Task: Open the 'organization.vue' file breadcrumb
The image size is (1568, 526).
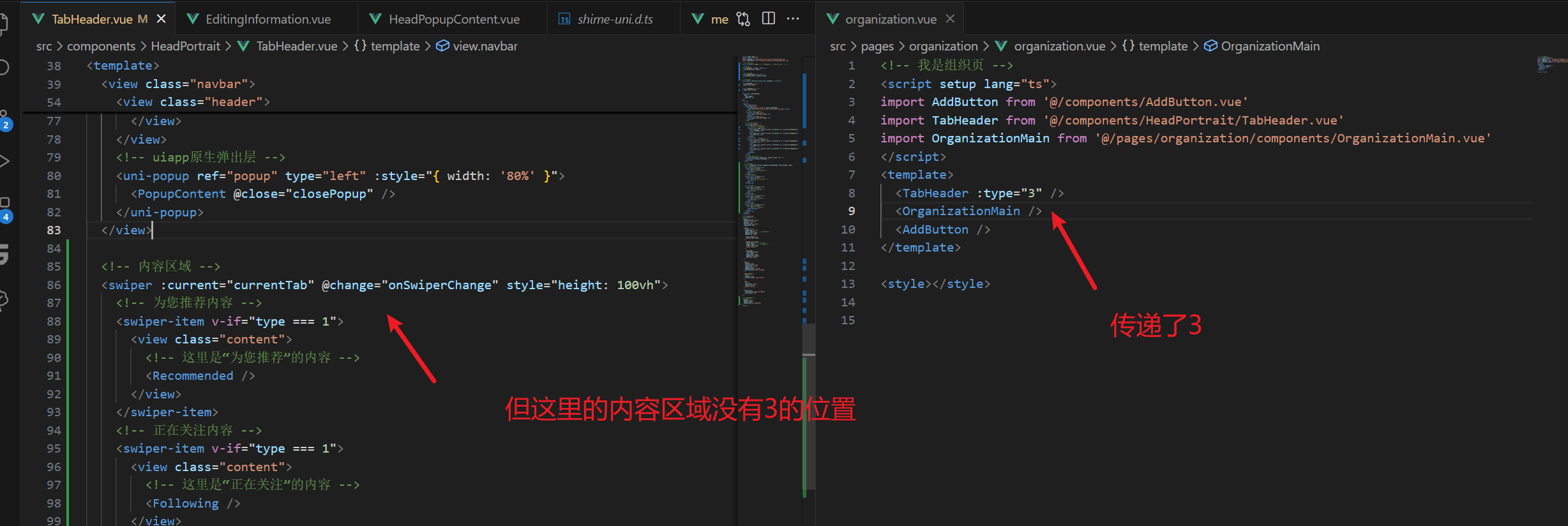Action: (x=1059, y=46)
